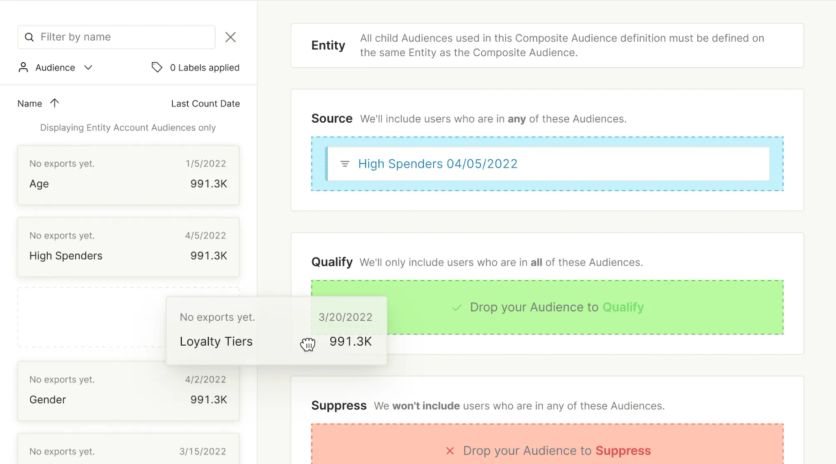The width and height of the screenshot is (836, 464).
Task: Open the Audience type dropdown
Action: (55, 68)
